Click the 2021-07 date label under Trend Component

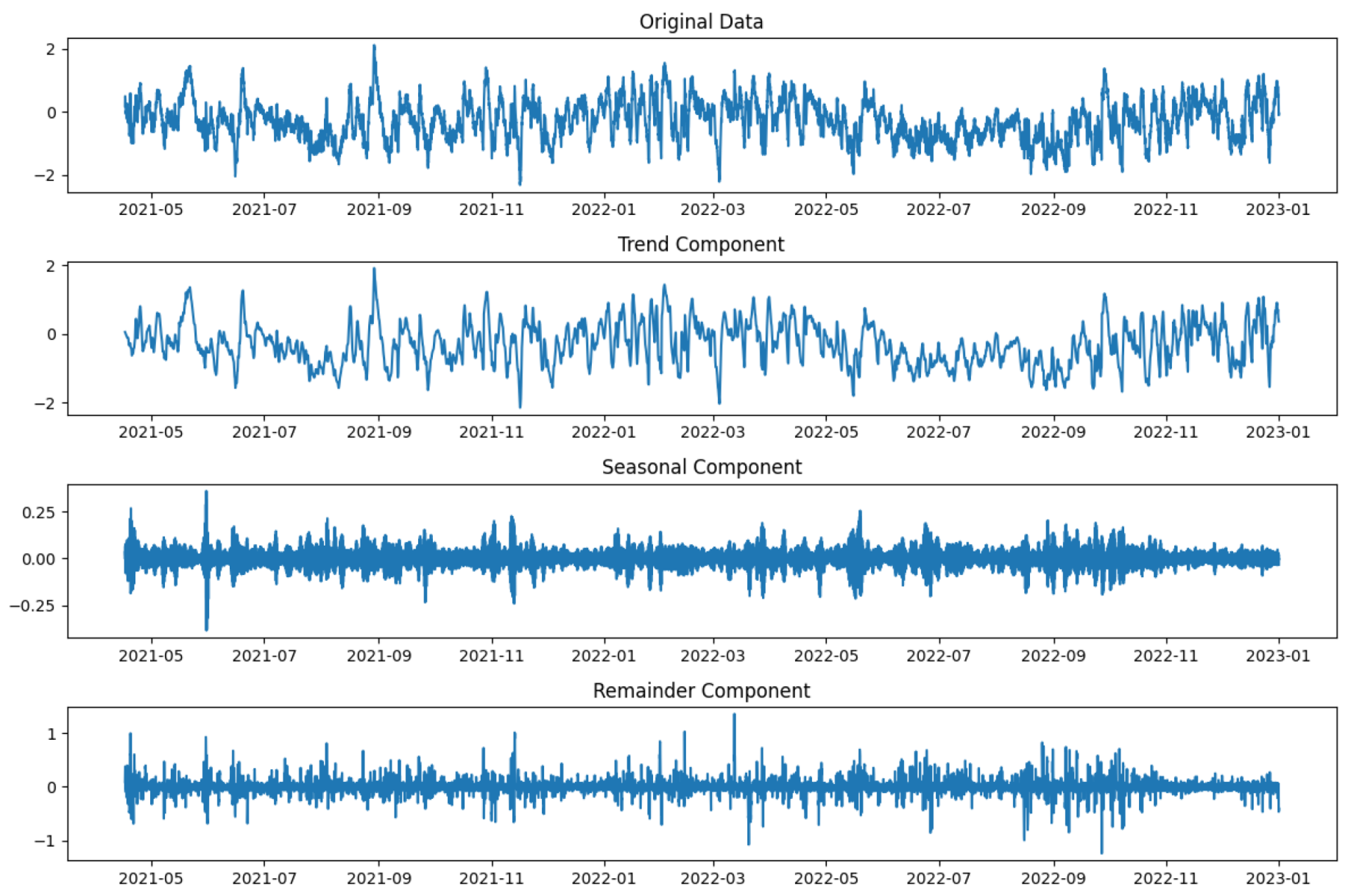coord(264,432)
